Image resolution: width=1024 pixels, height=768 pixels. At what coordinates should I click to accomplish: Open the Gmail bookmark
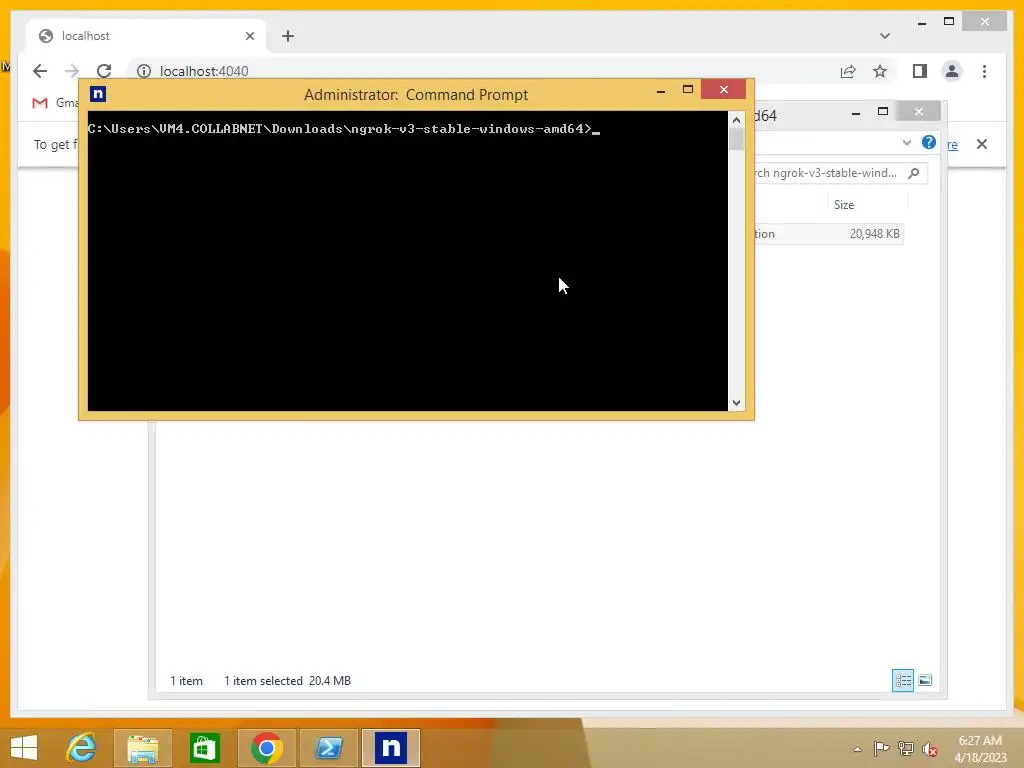[56, 103]
